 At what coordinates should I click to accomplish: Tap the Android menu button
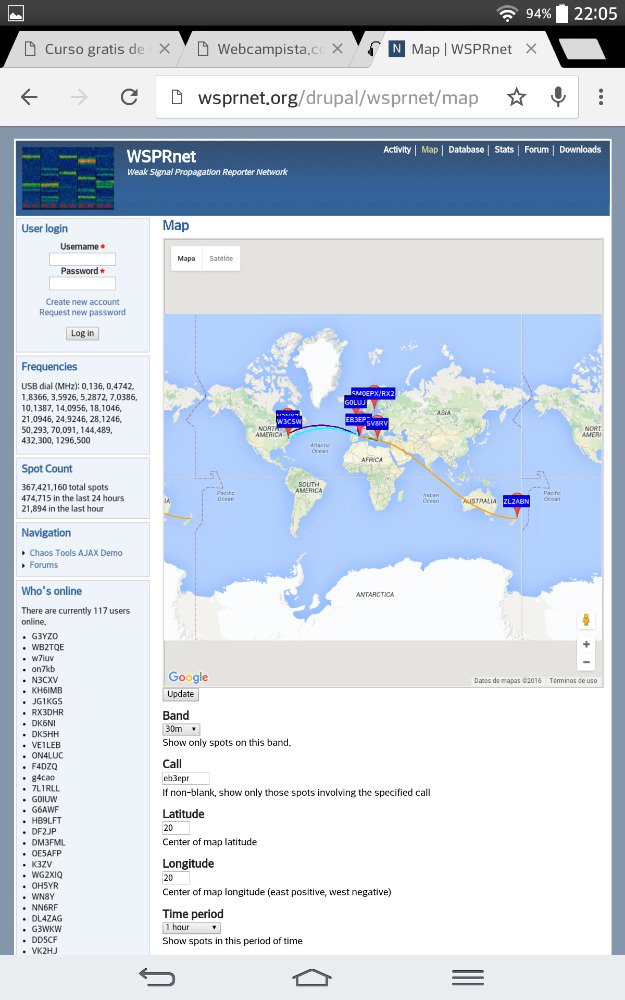pos(467,977)
